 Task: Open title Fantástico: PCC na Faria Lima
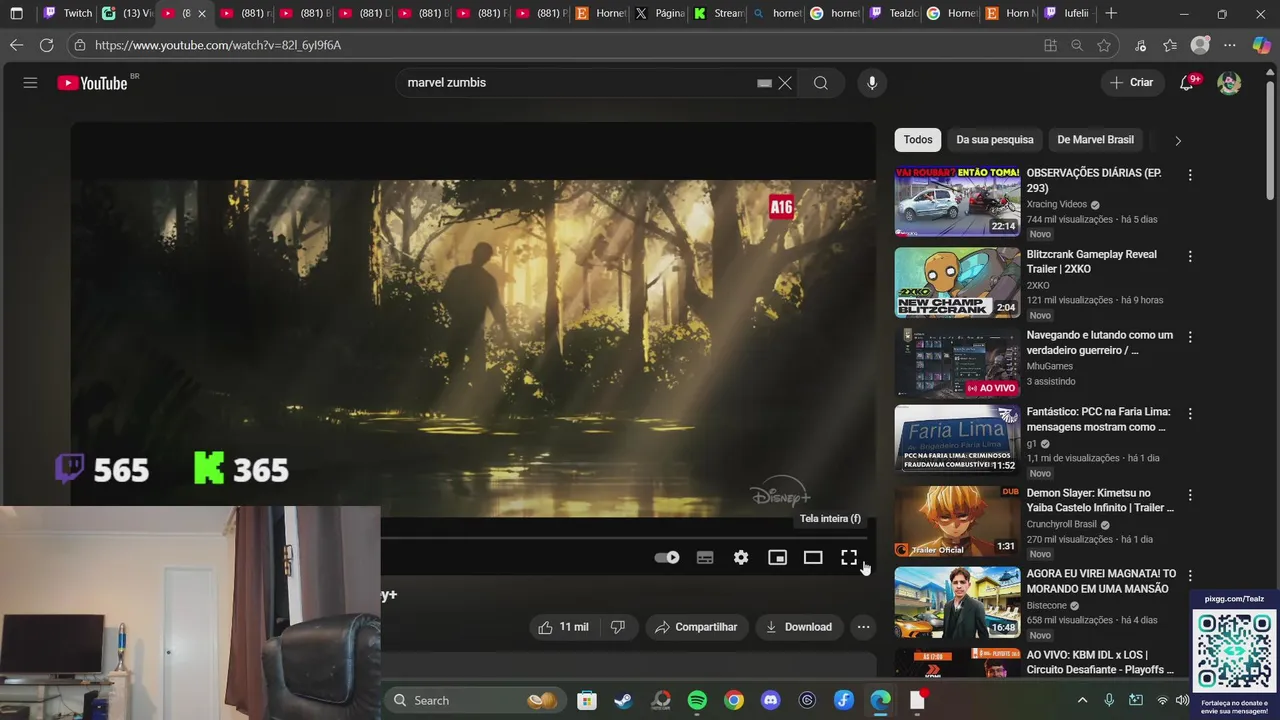click(1098, 419)
